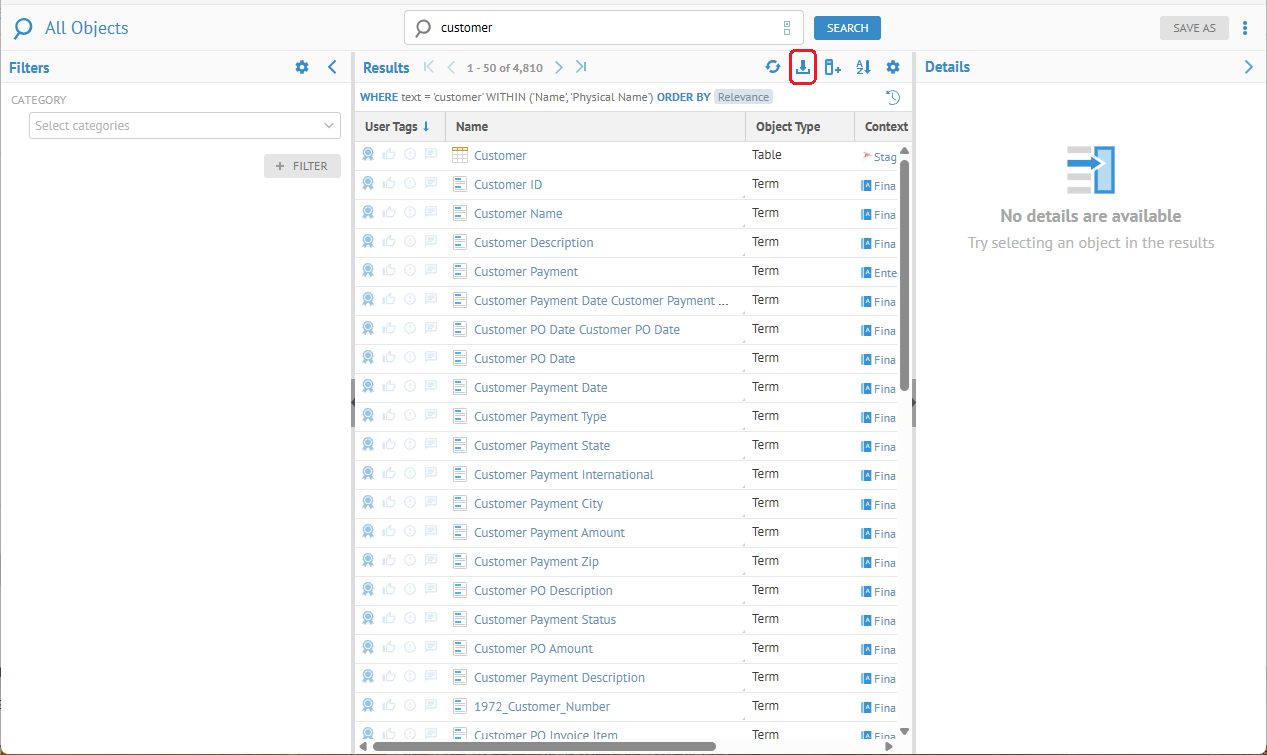Image resolution: width=1267 pixels, height=755 pixels.
Task: Open the Select categories dropdown
Action: (185, 126)
